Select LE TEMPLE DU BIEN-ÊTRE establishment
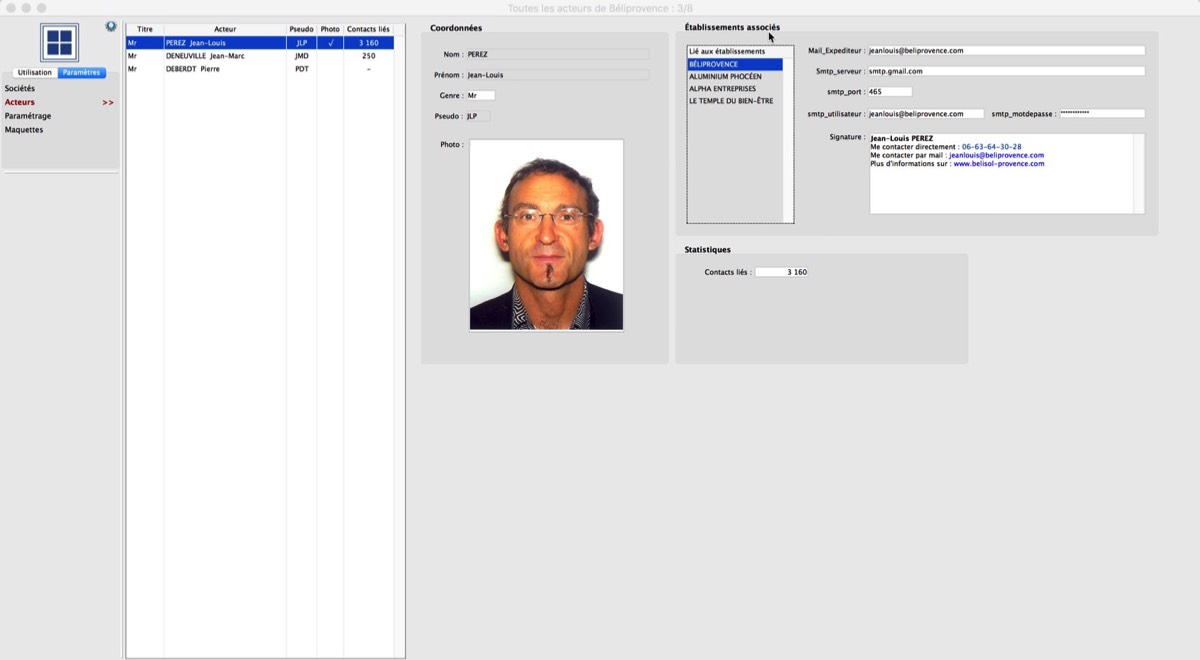 click(x=731, y=101)
